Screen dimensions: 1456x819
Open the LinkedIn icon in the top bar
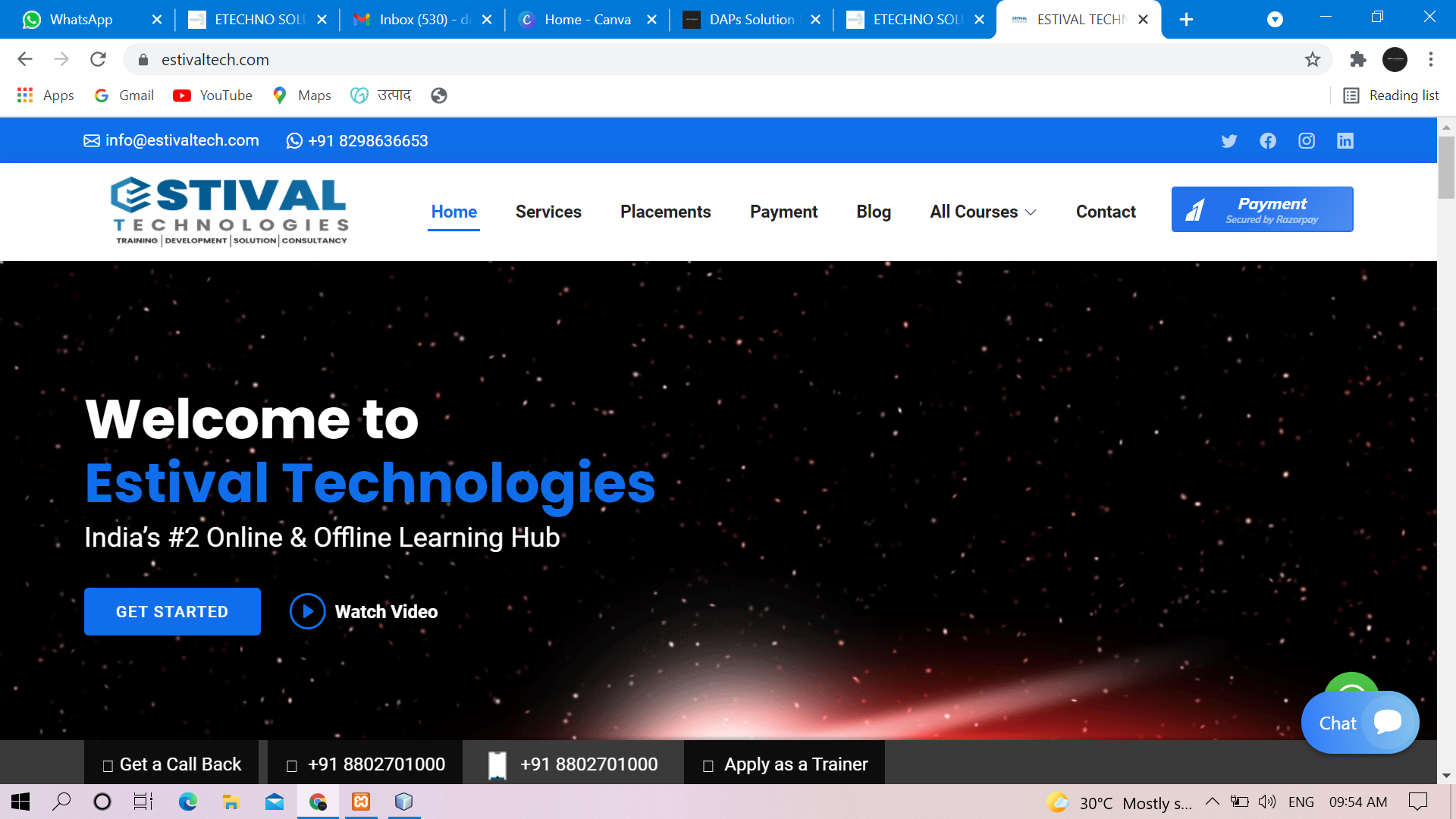[1345, 141]
